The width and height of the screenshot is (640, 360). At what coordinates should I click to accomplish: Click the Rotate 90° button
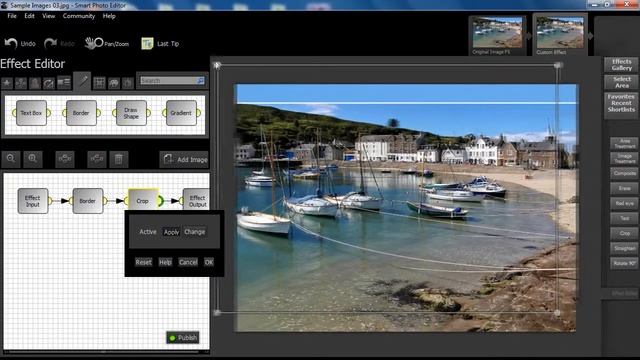click(624, 263)
